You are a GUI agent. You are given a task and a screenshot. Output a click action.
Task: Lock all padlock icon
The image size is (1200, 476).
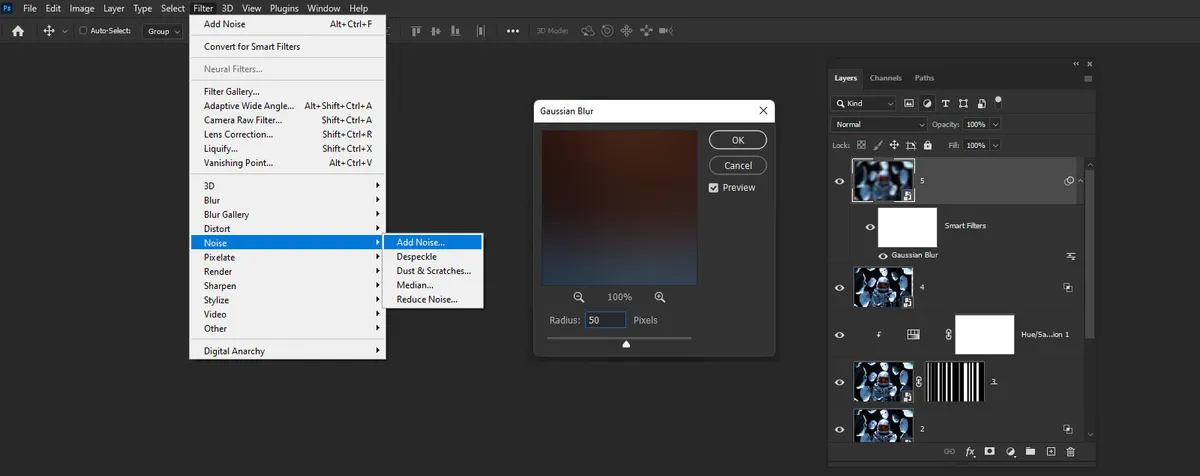coord(928,145)
